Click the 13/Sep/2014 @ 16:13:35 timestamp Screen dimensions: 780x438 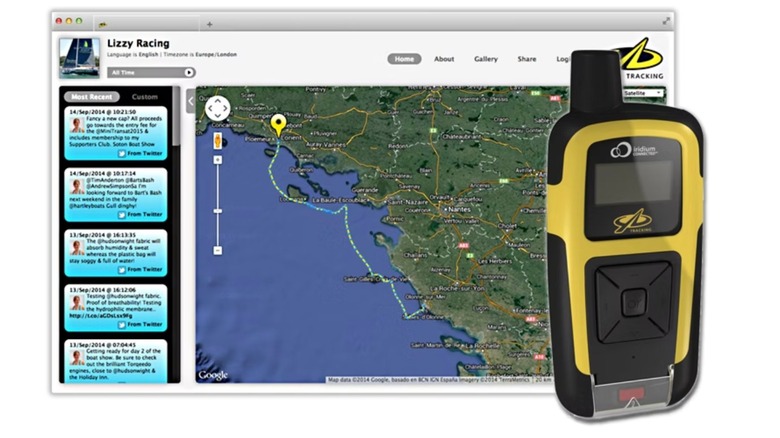pos(102,234)
